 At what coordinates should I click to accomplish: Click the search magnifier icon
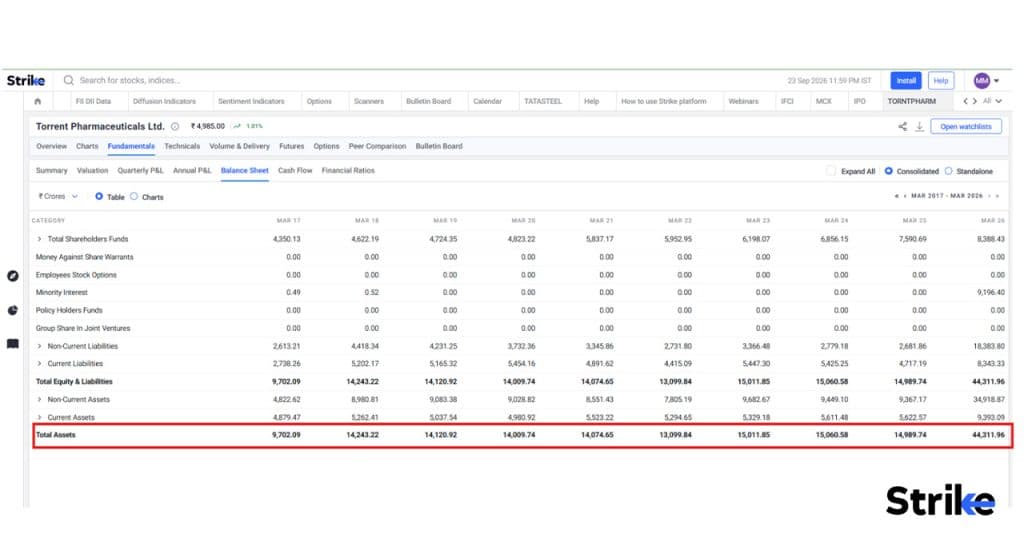point(69,80)
